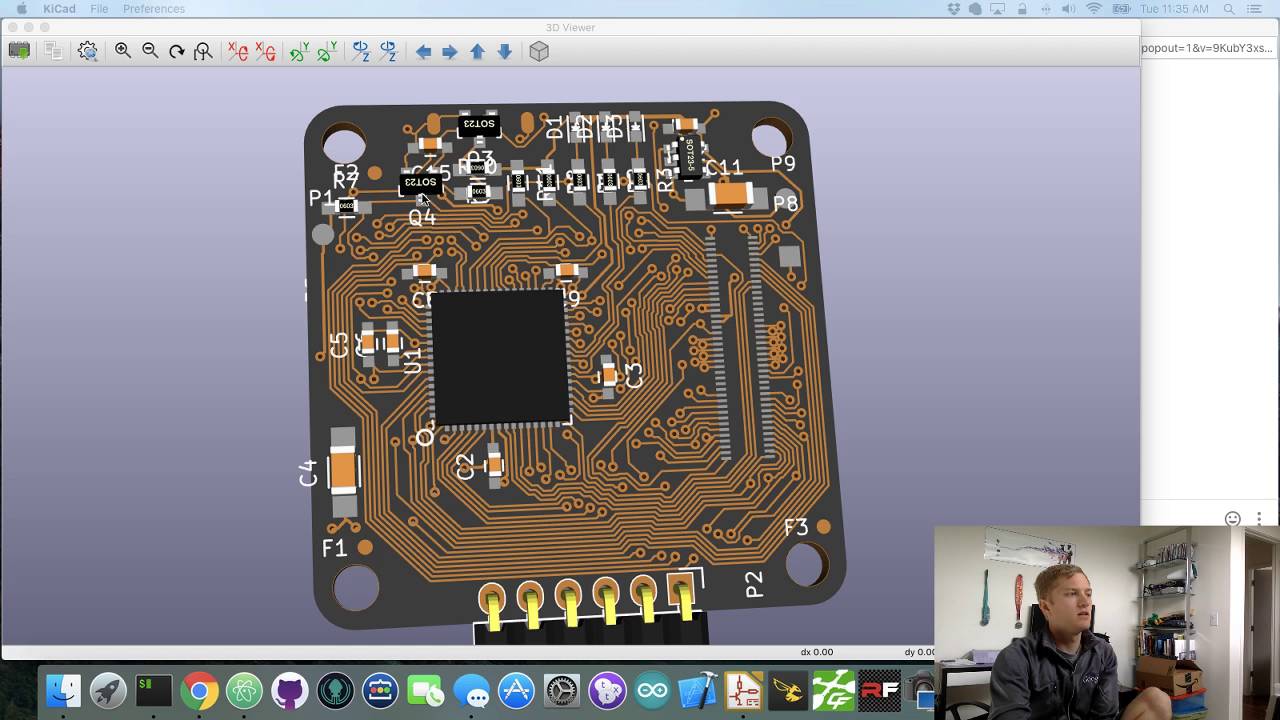
Task: Open Finder from the Dock
Action: [63, 691]
